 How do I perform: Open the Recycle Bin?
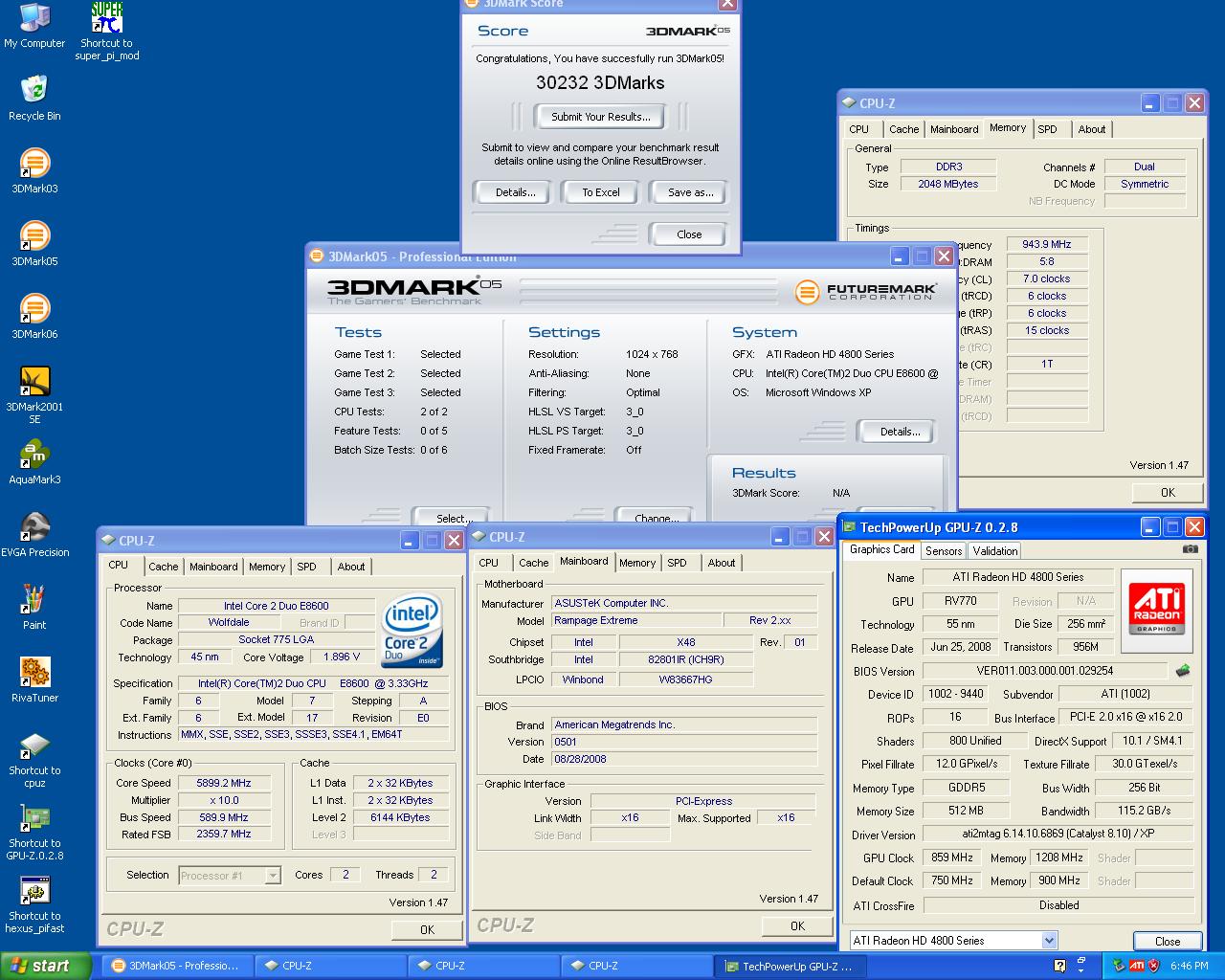pyautogui.click(x=34, y=98)
